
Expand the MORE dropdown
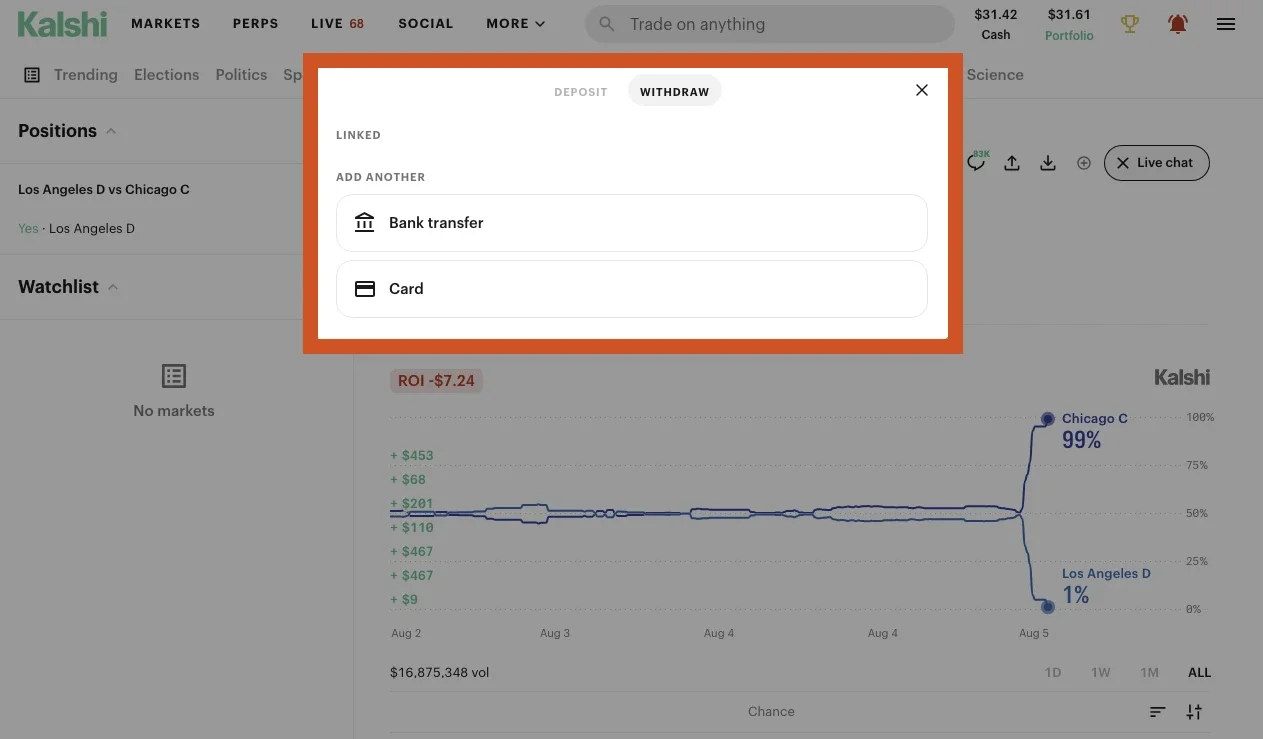pos(516,23)
